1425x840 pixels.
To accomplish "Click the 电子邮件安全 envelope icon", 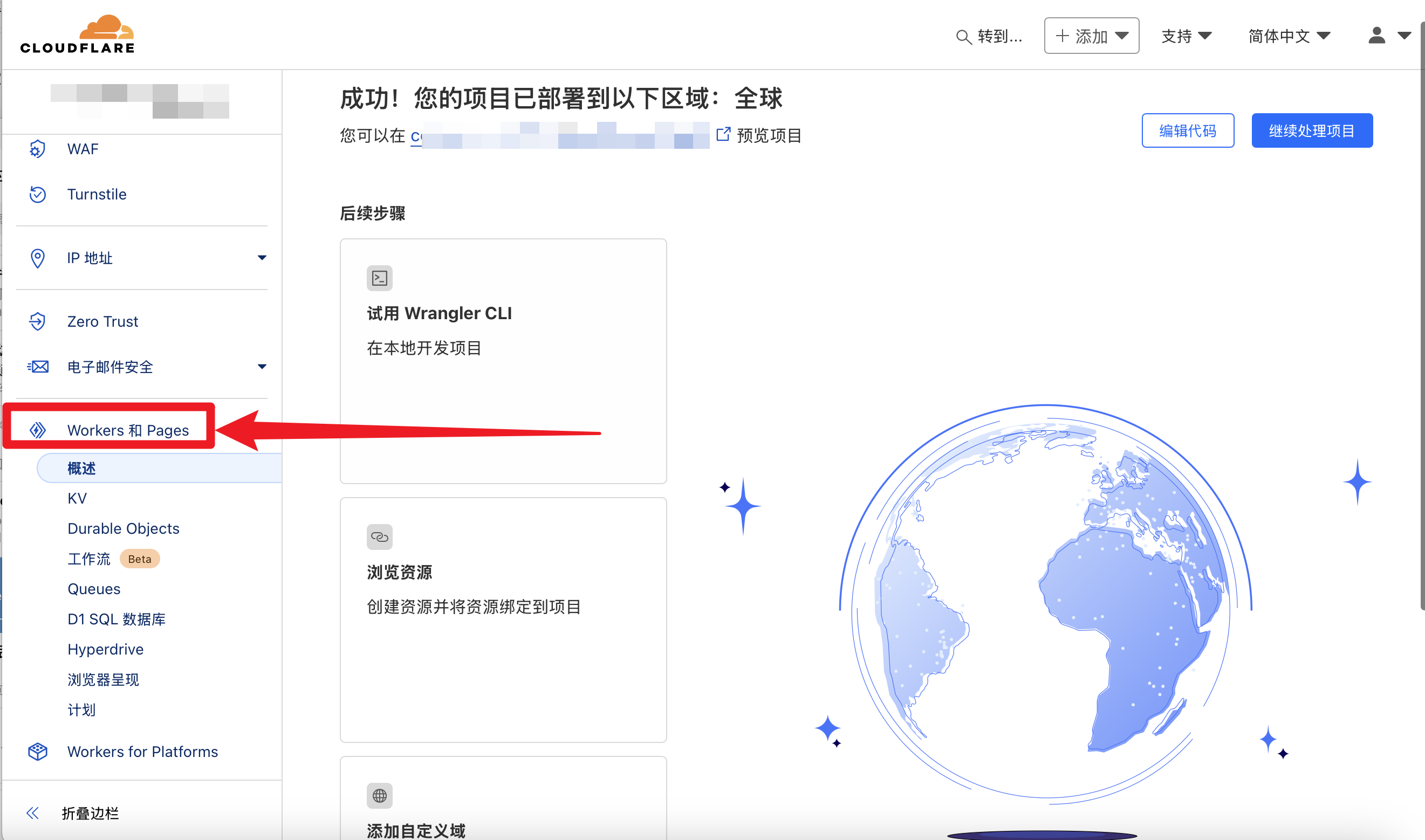I will (38, 367).
